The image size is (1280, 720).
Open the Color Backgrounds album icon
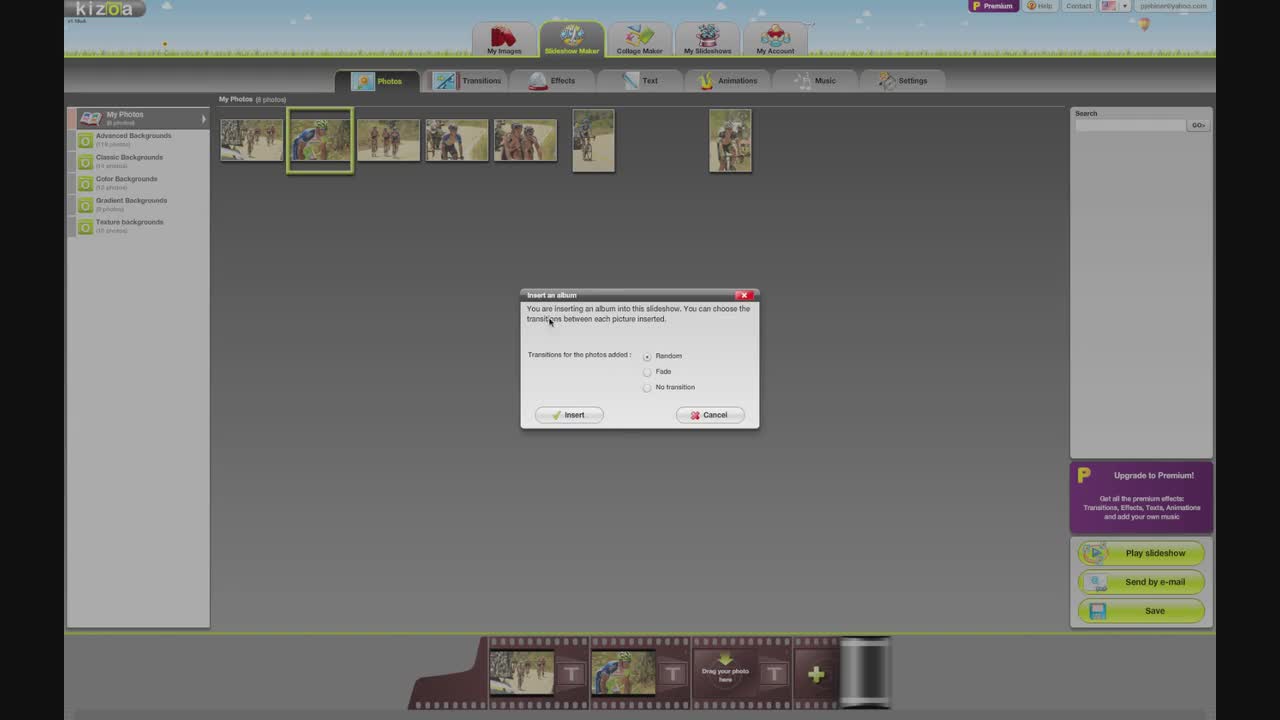(85, 183)
